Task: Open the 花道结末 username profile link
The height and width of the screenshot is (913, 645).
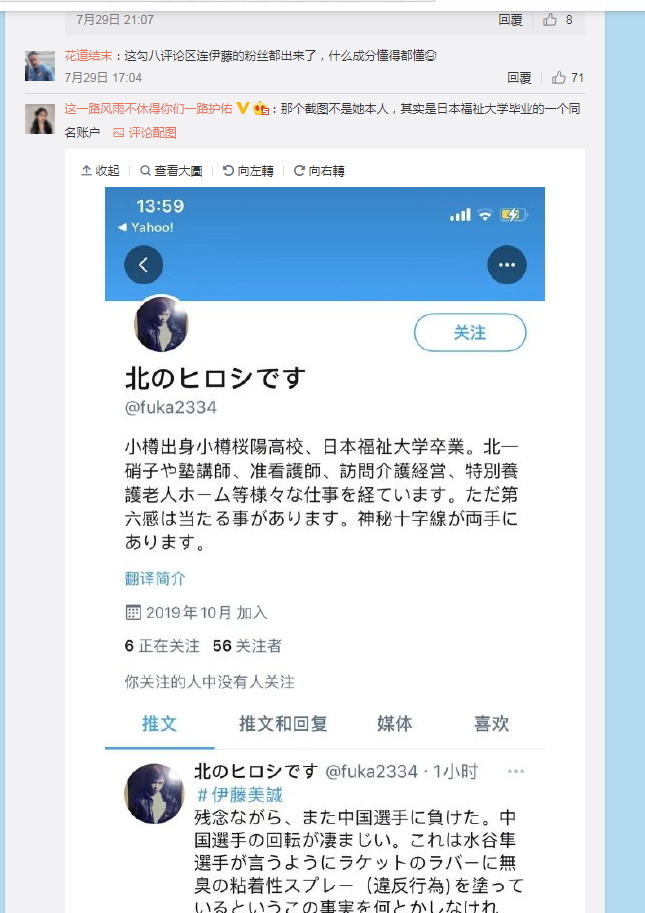Action: 88,56
